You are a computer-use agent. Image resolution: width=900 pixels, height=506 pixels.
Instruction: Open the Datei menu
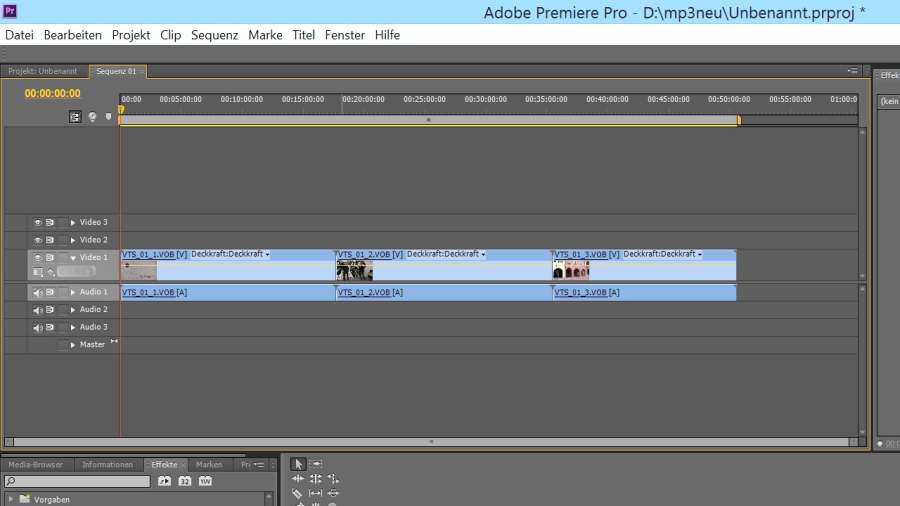click(20, 35)
